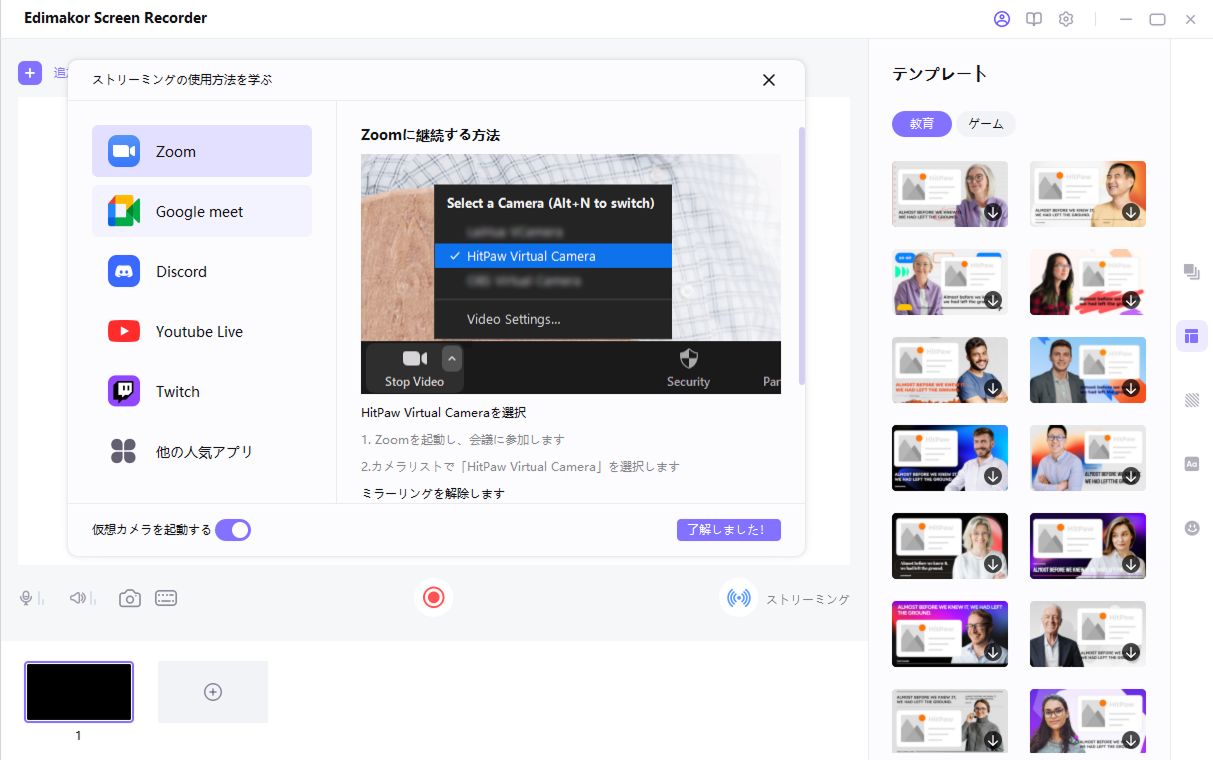Switch to the ゲーム template tab
The image size is (1213, 760).
pyautogui.click(x=986, y=124)
